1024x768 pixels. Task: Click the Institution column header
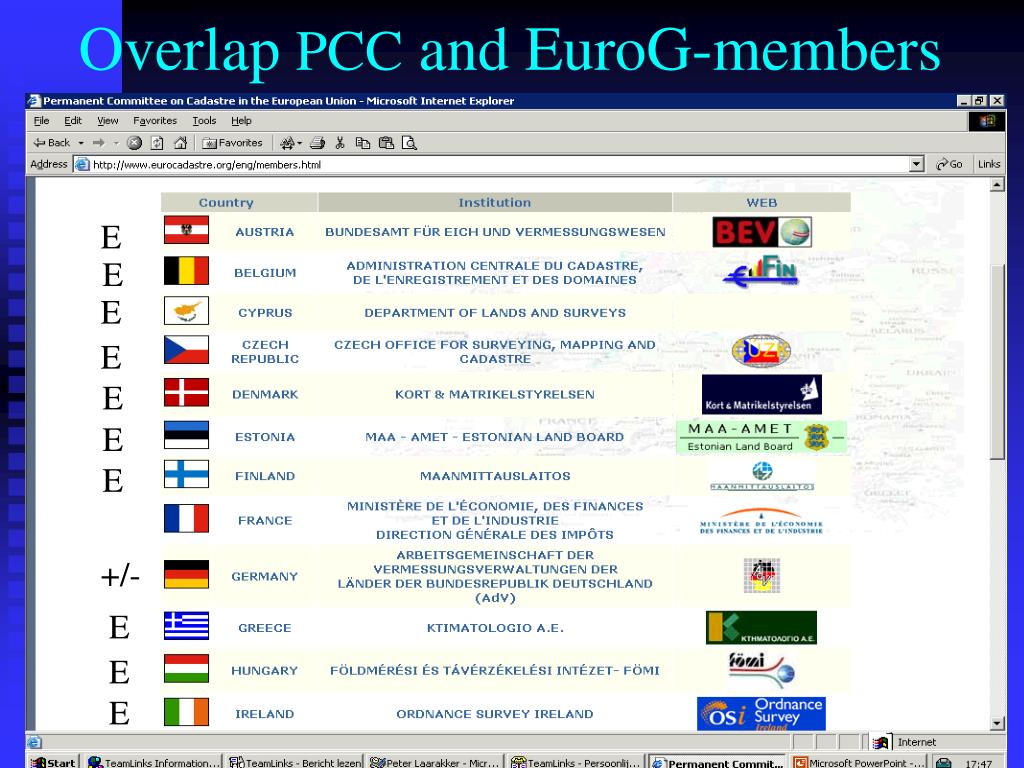495,202
